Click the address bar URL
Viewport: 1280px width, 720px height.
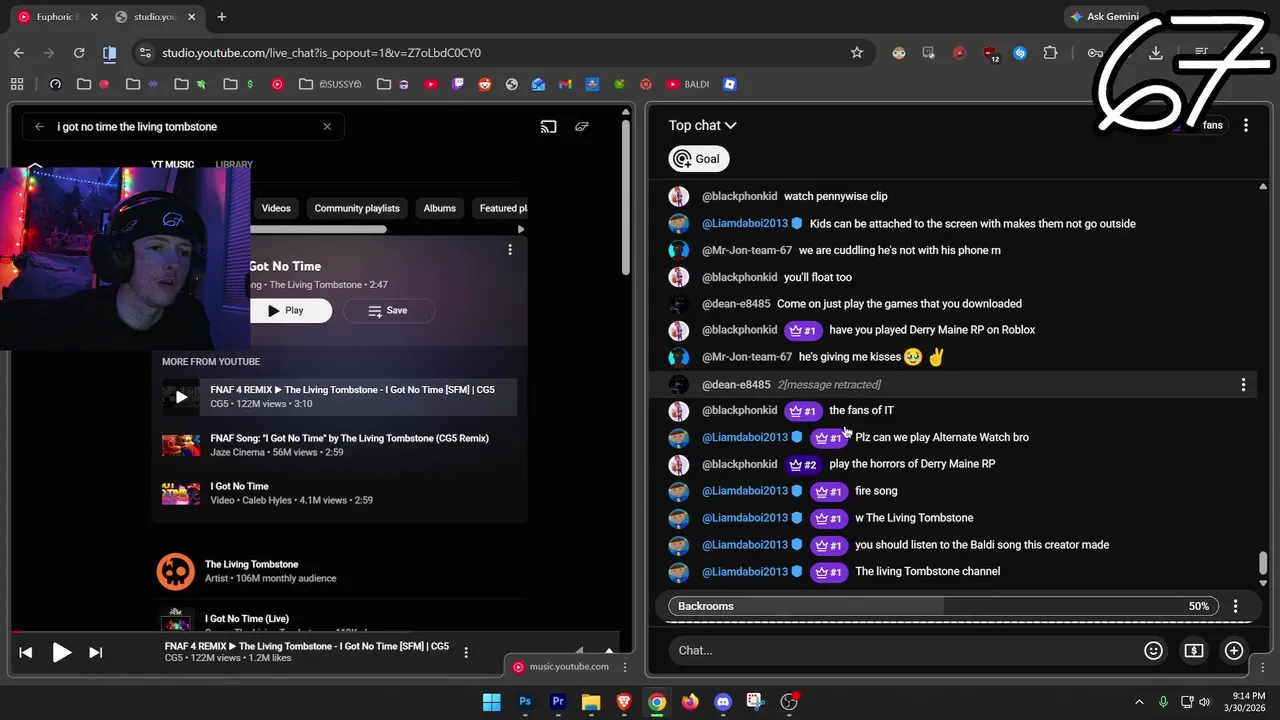(321, 53)
